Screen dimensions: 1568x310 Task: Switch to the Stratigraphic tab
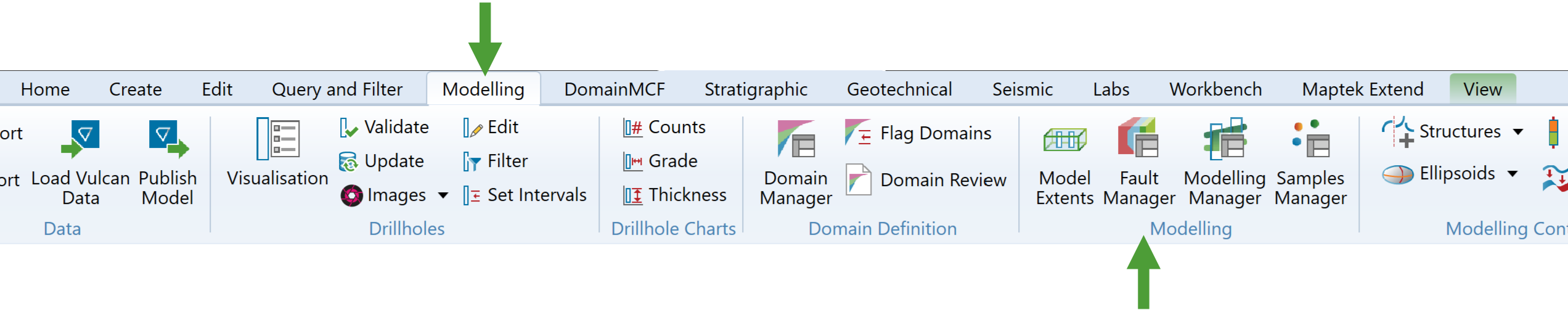tap(756, 89)
